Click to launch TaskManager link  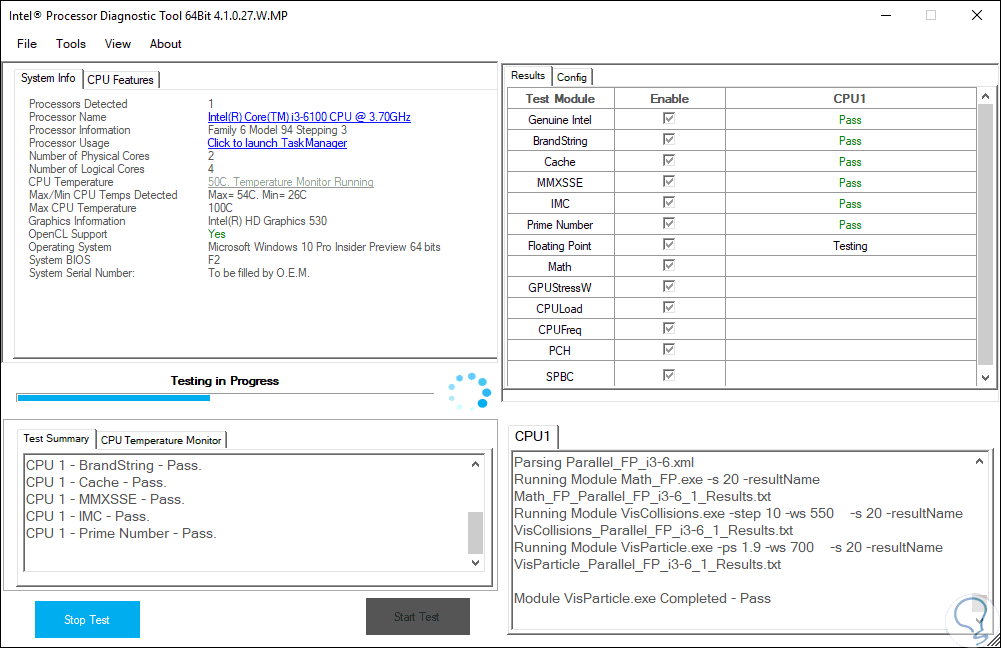(x=277, y=143)
